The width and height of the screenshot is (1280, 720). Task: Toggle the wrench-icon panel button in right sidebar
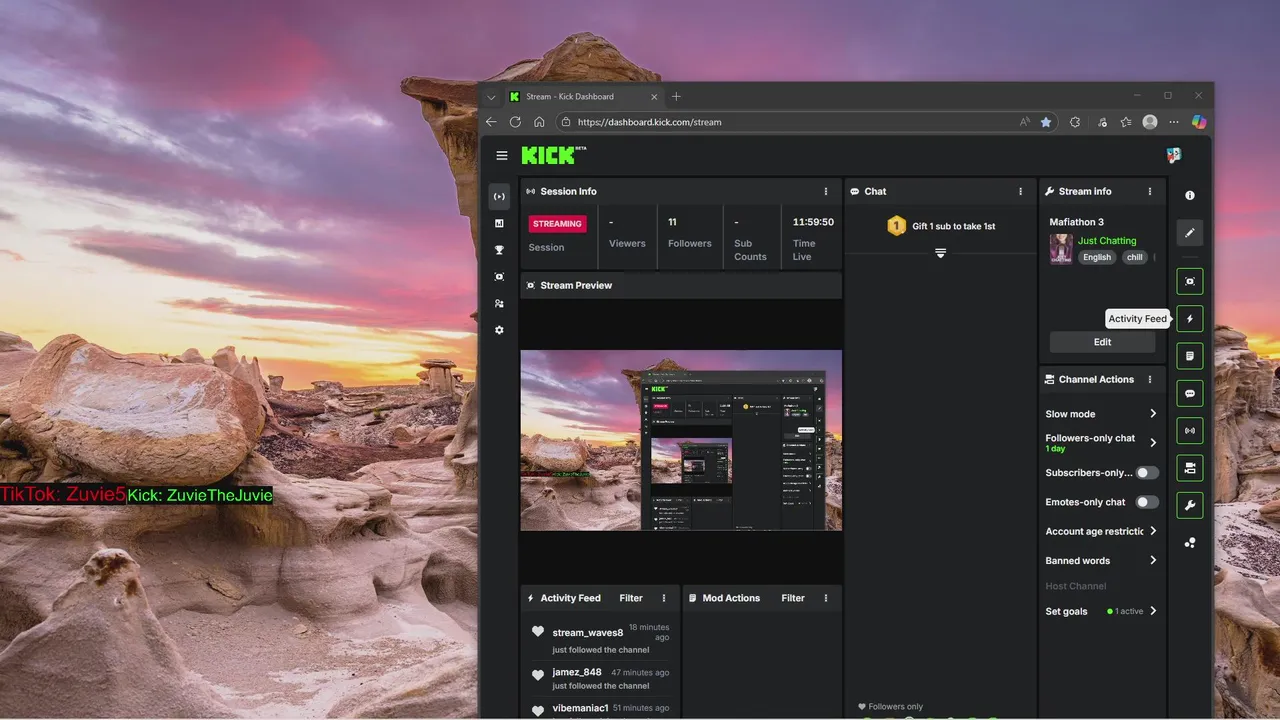1190,506
